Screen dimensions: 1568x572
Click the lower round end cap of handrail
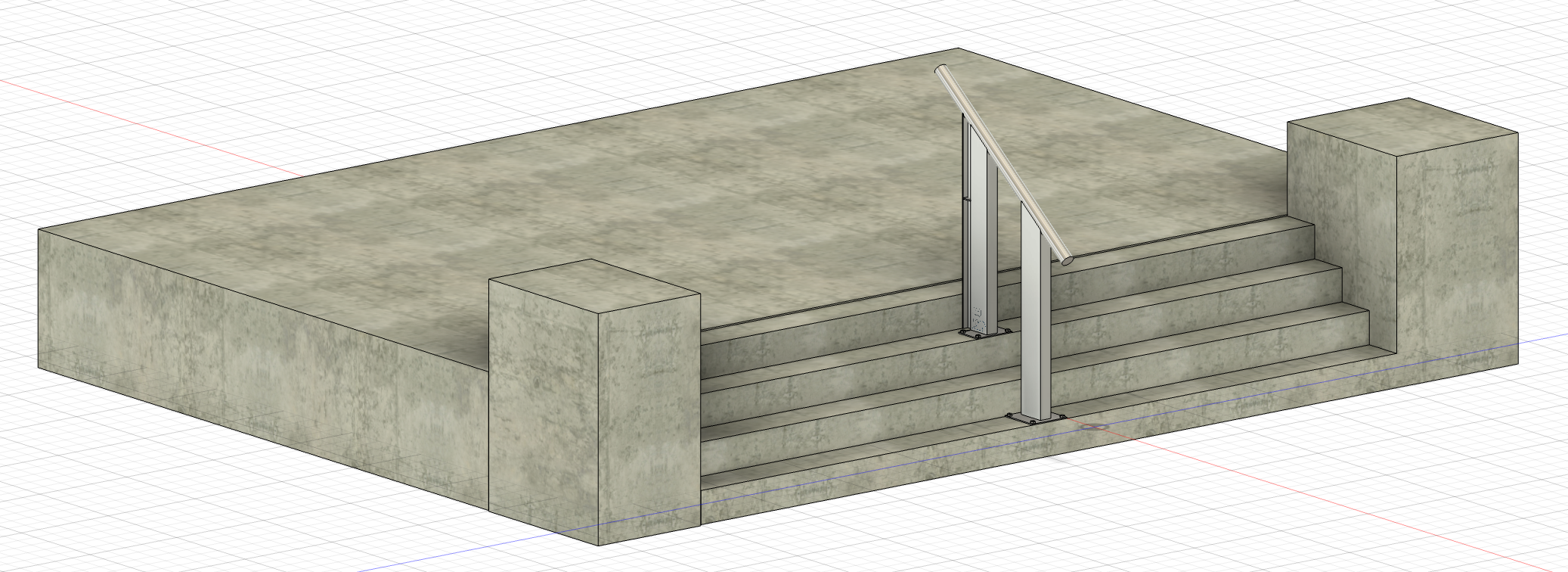1066,260
